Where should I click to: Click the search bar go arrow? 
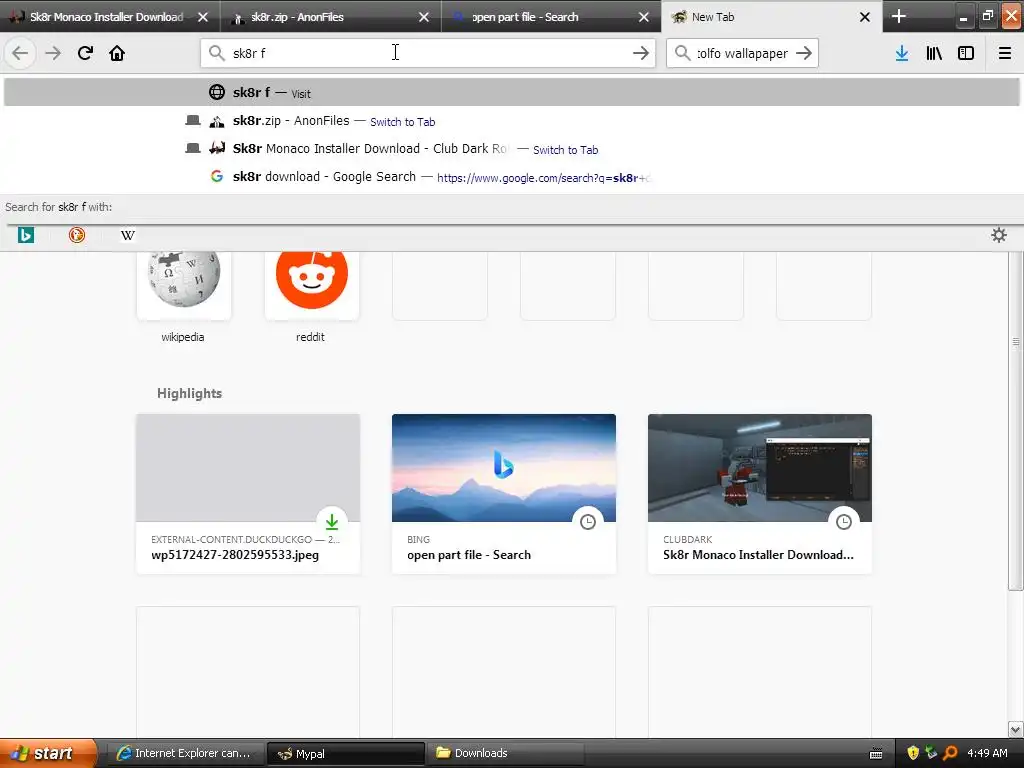804,53
